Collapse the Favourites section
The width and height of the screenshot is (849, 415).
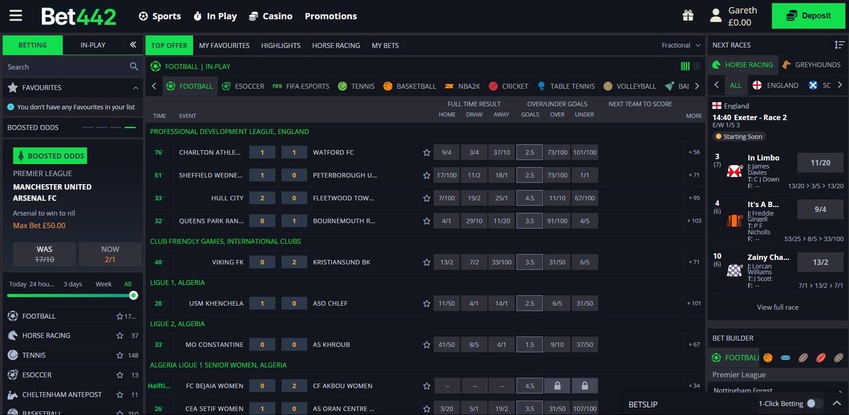point(135,88)
